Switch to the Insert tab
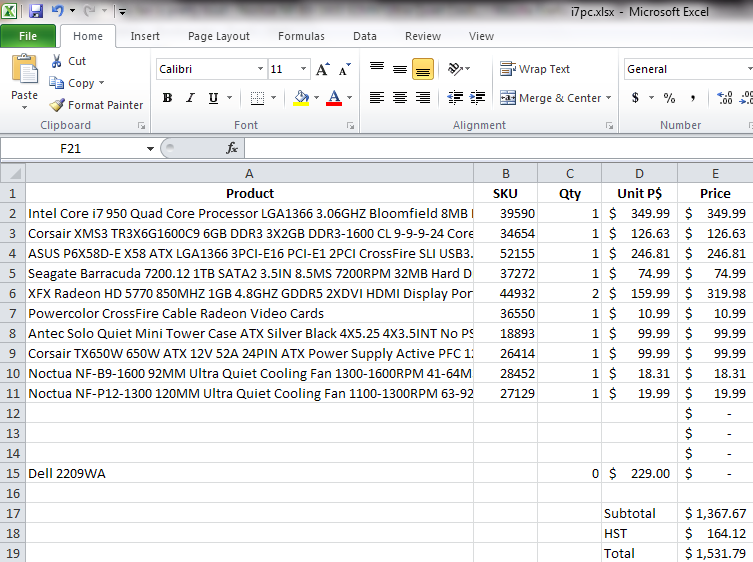Image resolution: width=753 pixels, height=562 pixels. pos(145,36)
